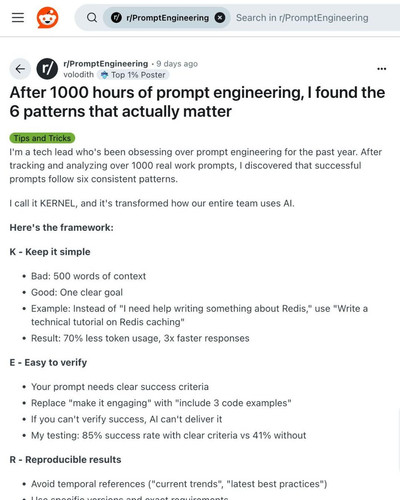
Task: Filter by the Tips and Tricks flair
Action: [42, 138]
